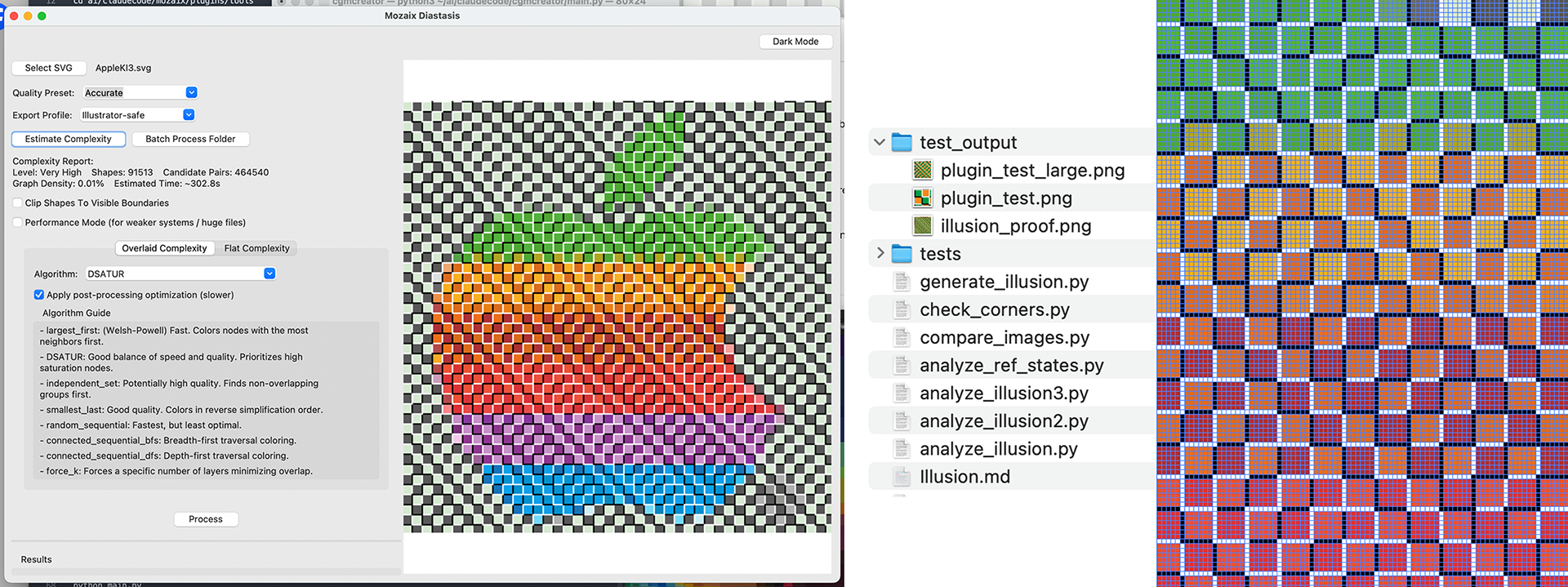Select file name generate_illusion.py

(1004, 282)
